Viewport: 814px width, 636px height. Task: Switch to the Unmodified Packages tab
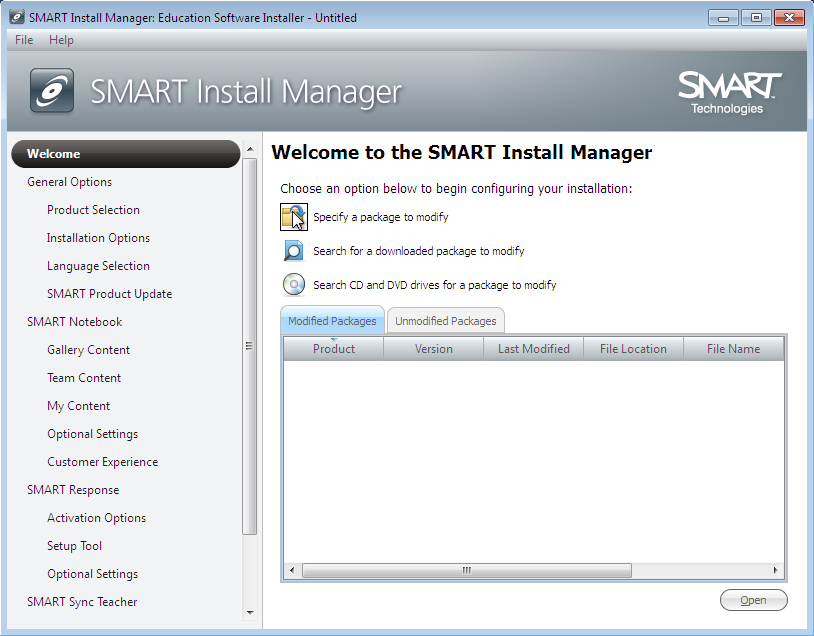(445, 321)
